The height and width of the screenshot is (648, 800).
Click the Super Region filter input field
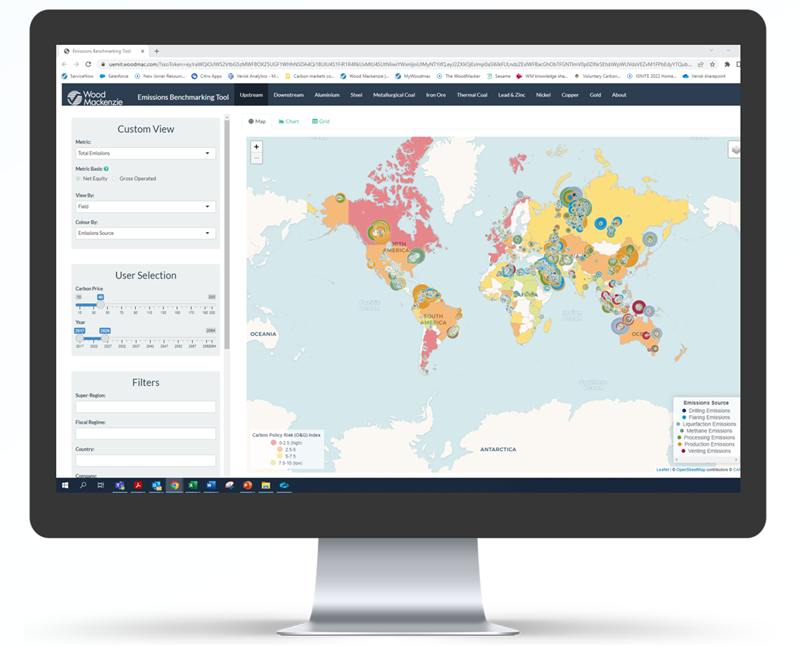pos(145,407)
